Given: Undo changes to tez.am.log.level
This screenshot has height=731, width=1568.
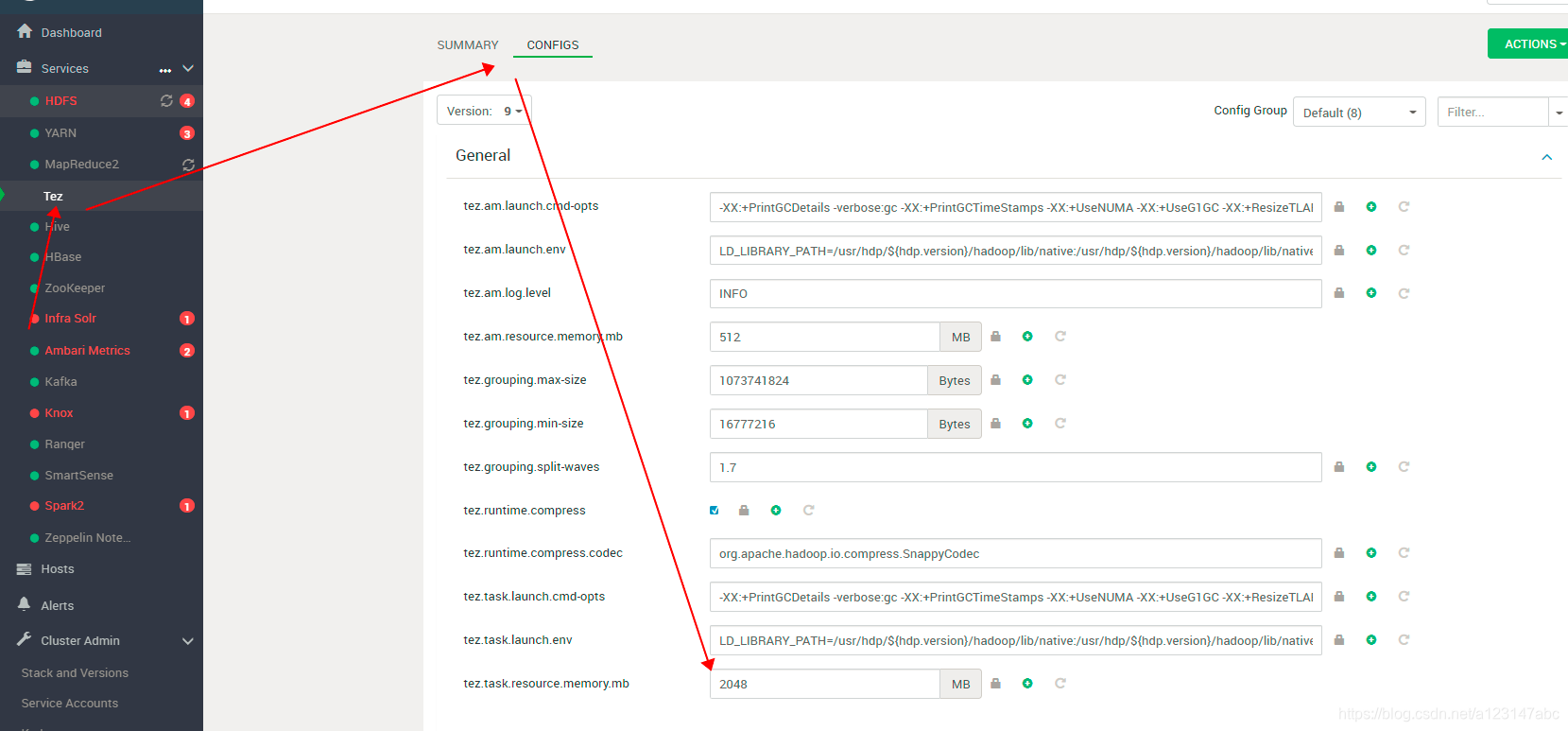Looking at the screenshot, I should point(1404,293).
